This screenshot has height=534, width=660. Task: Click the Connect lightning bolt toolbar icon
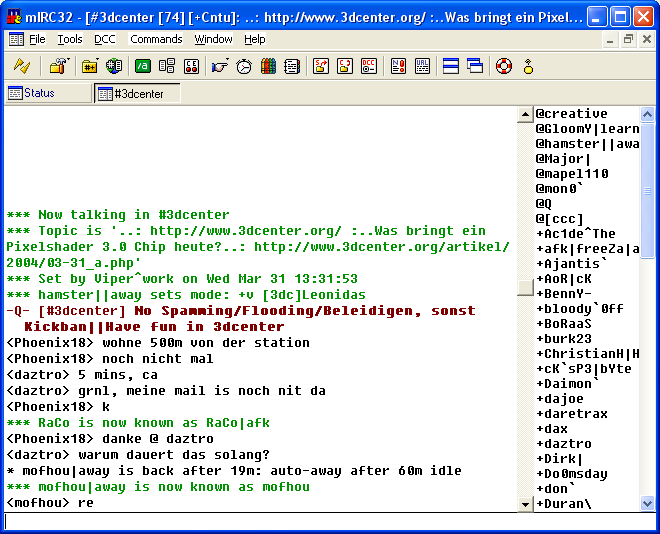[x=22, y=66]
